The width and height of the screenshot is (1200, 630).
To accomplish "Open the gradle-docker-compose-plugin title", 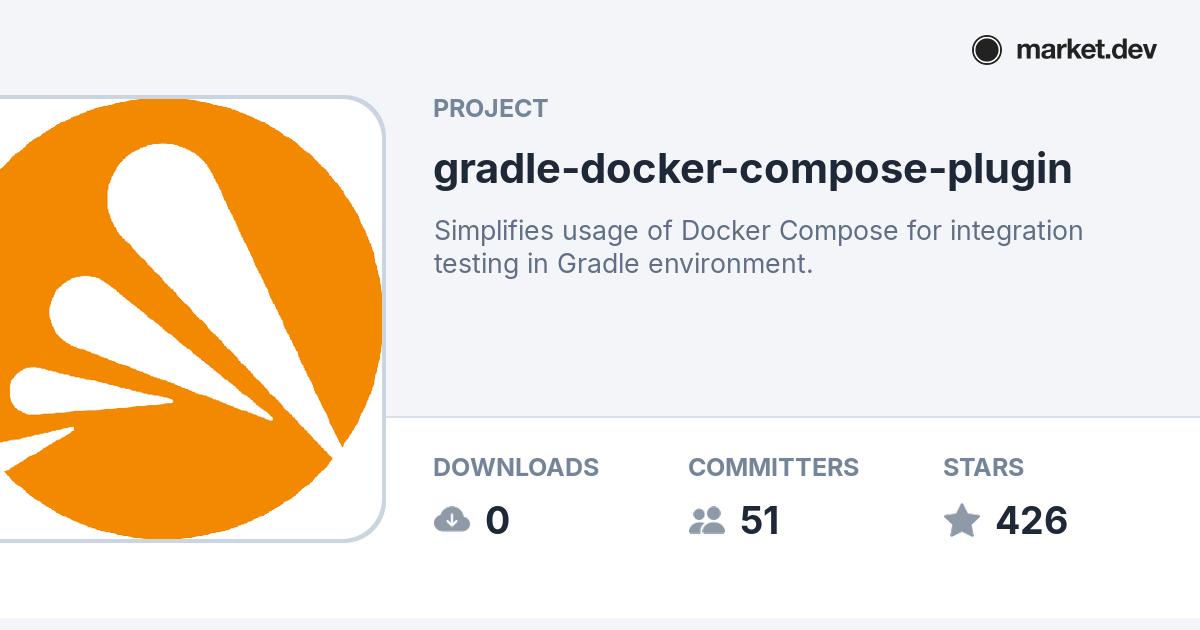I will point(752,169).
